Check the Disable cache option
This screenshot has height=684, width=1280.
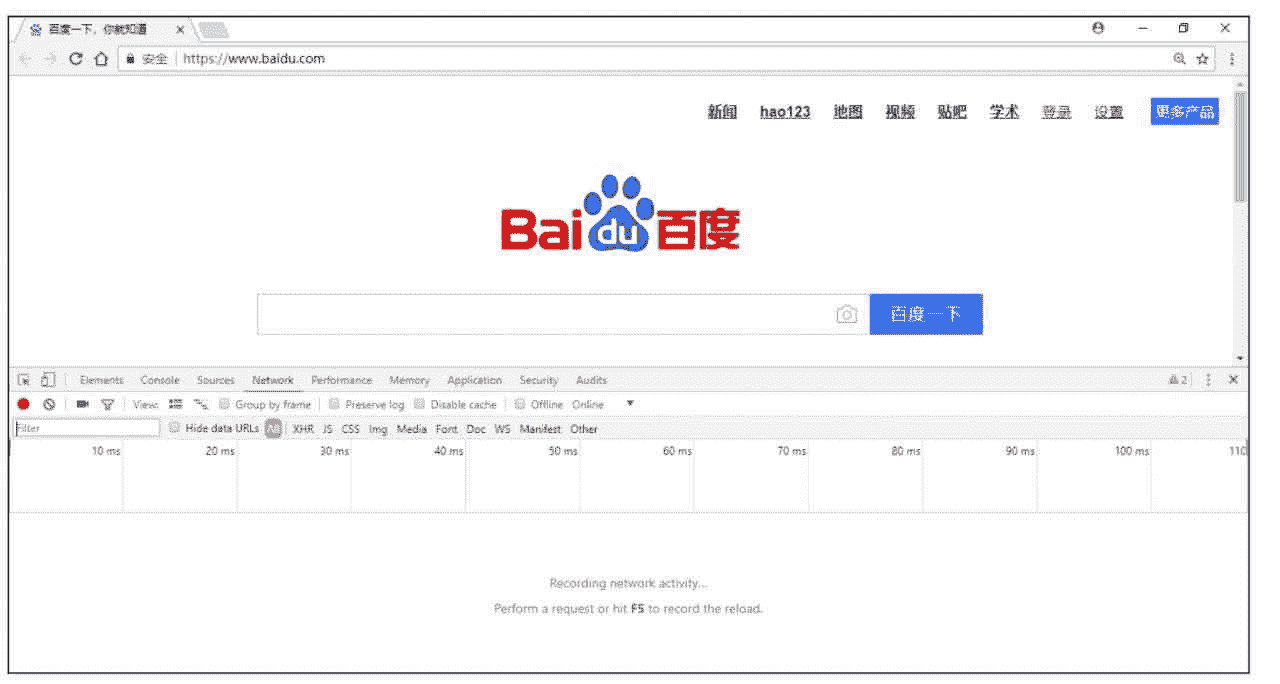point(420,405)
